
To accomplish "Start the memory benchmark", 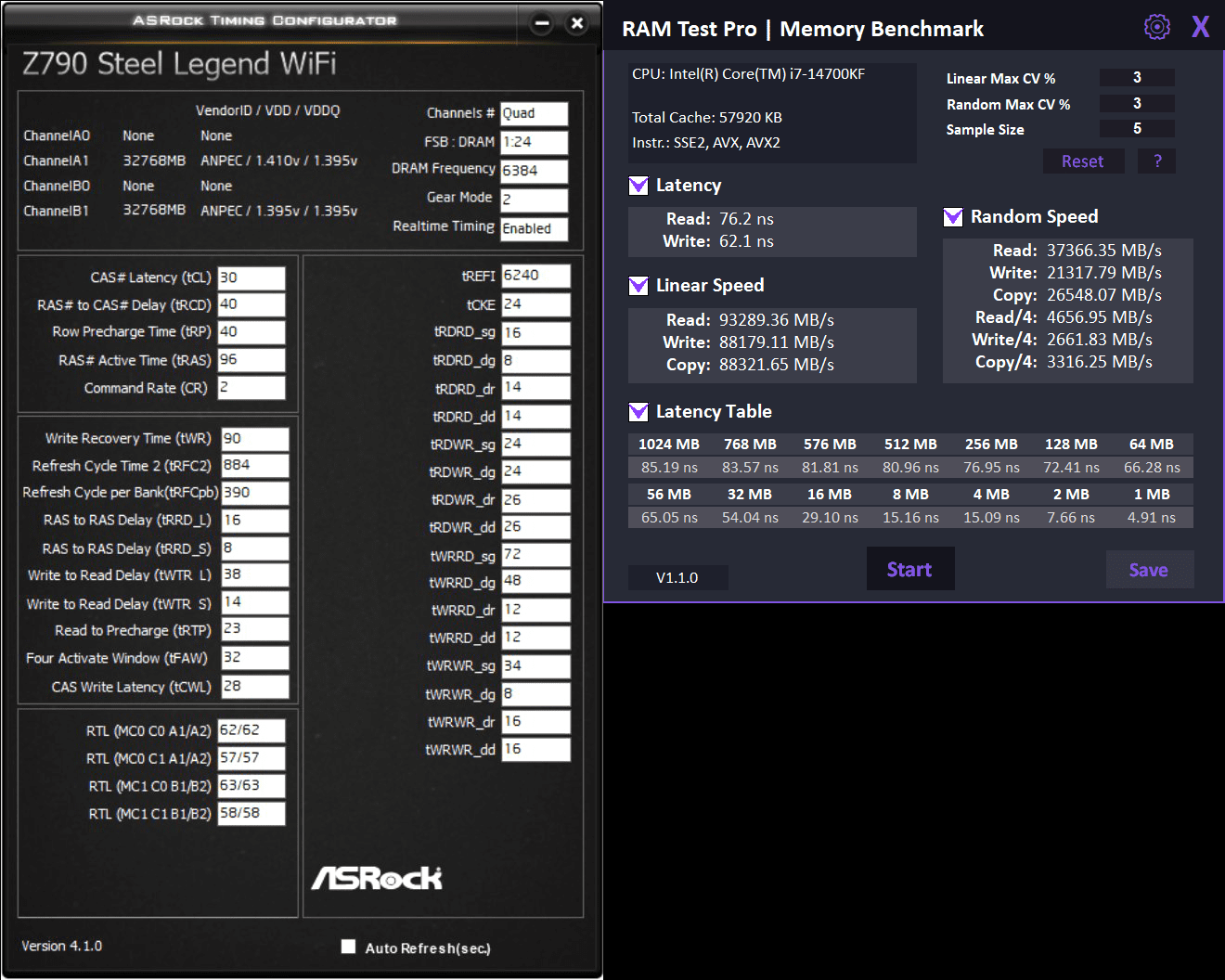I will [x=910, y=569].
